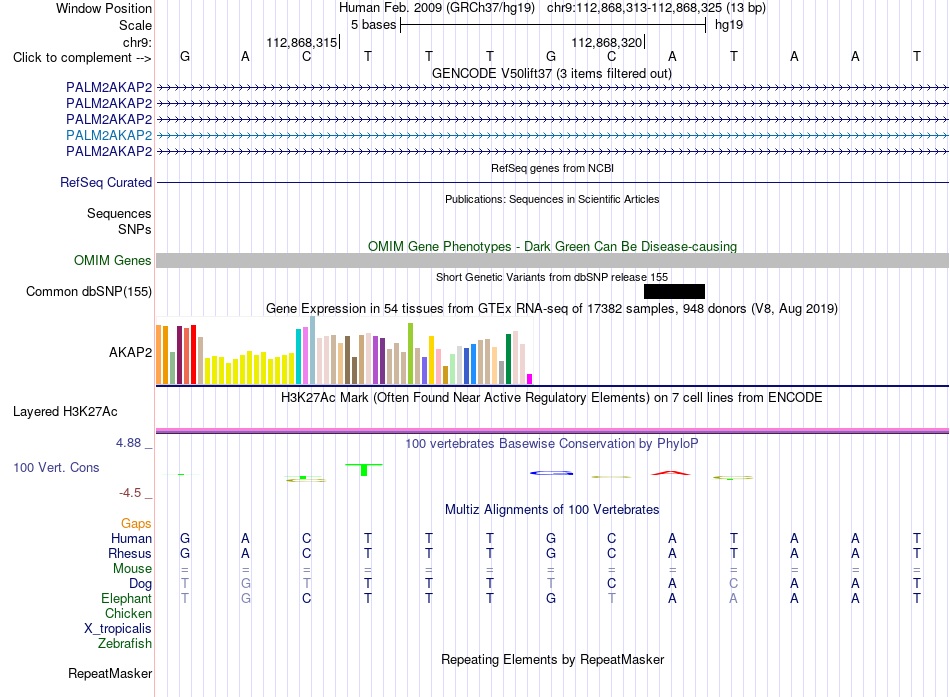The height and width of the screenshot is (697, 950).
Task: Click the 100 Vert. Cons label
Action: [x=56, y=467]
